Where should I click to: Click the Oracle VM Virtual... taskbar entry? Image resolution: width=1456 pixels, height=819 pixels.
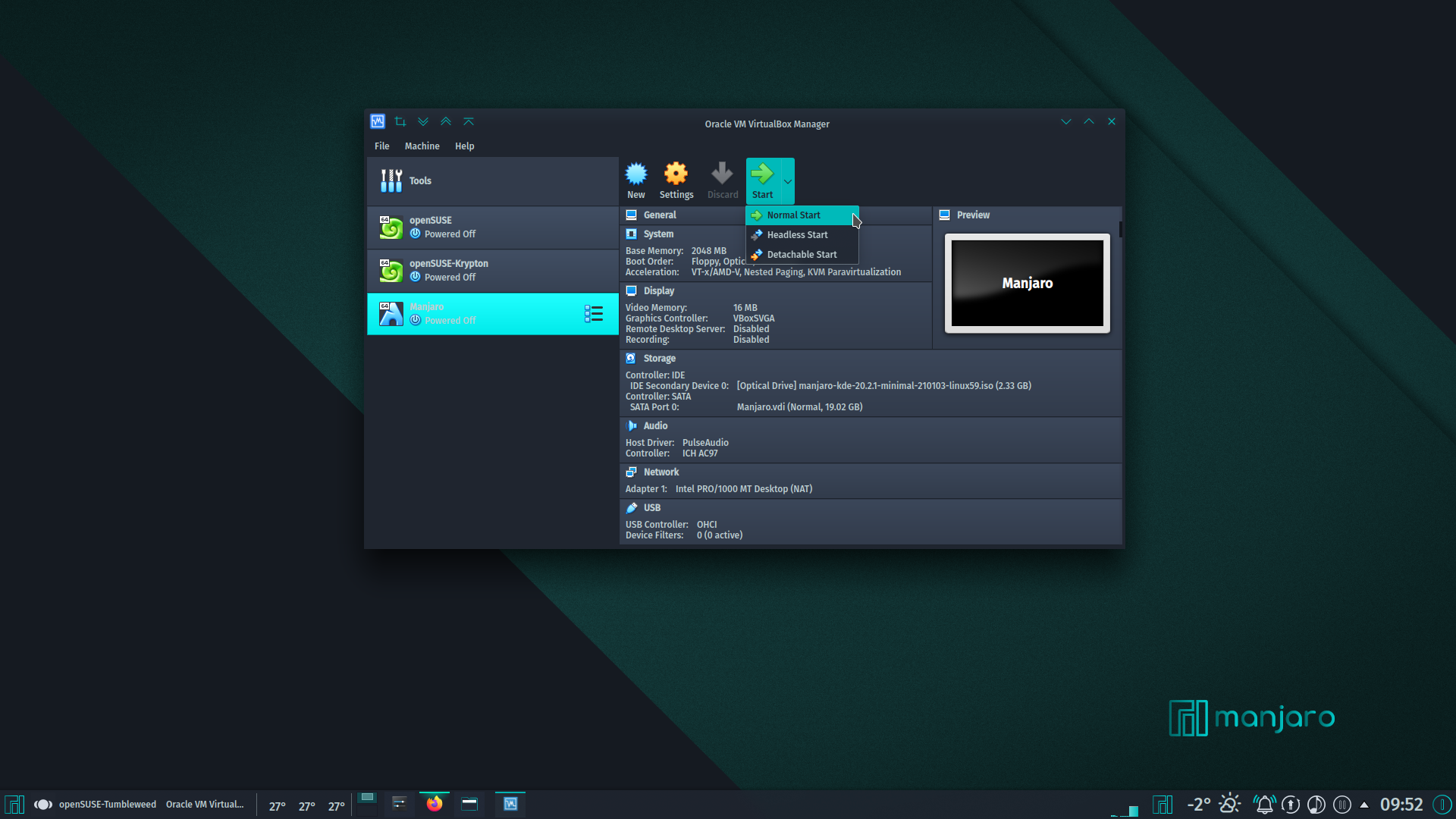click(205, 805)
